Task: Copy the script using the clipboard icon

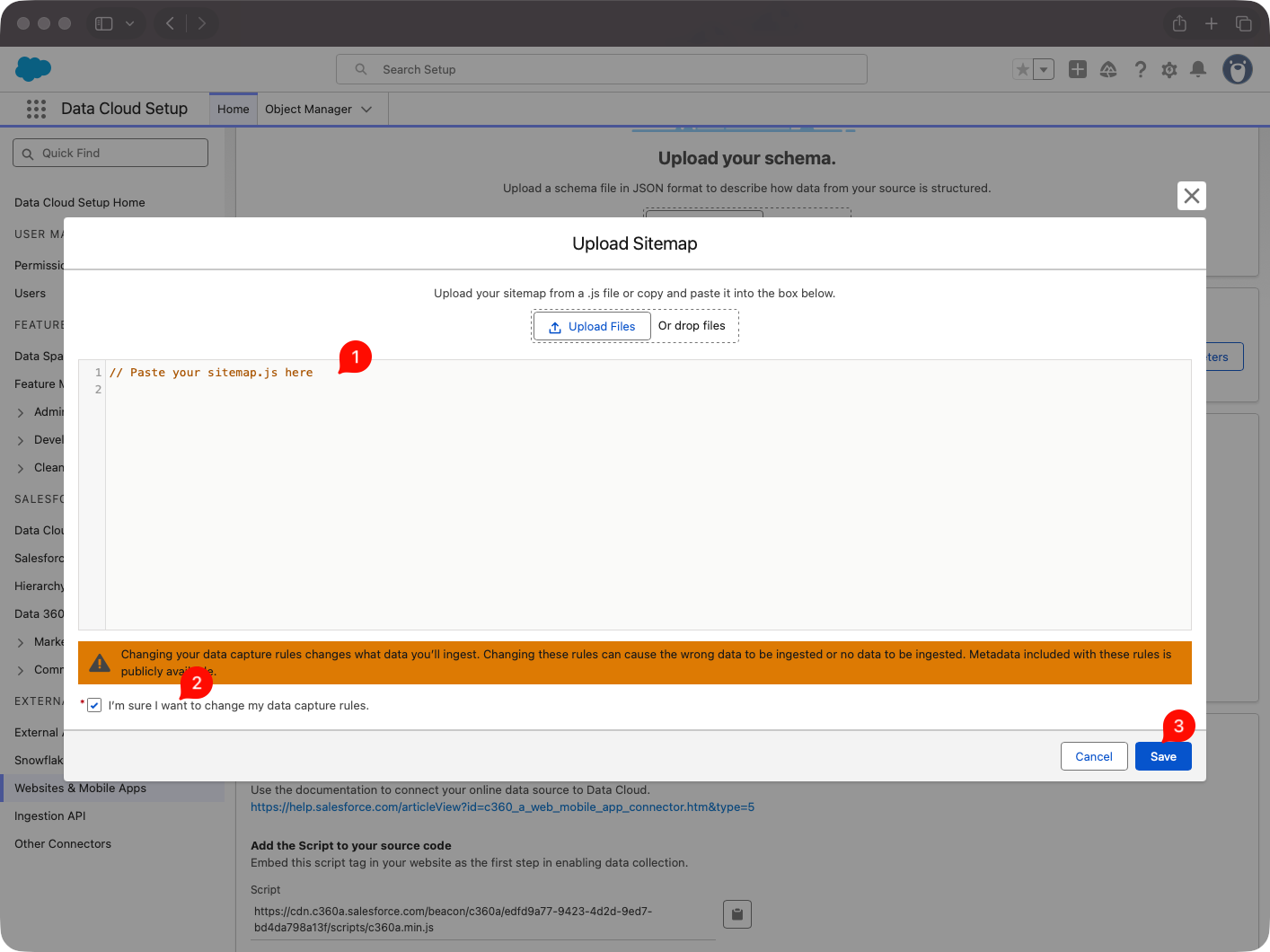Action: click(736, 913)
